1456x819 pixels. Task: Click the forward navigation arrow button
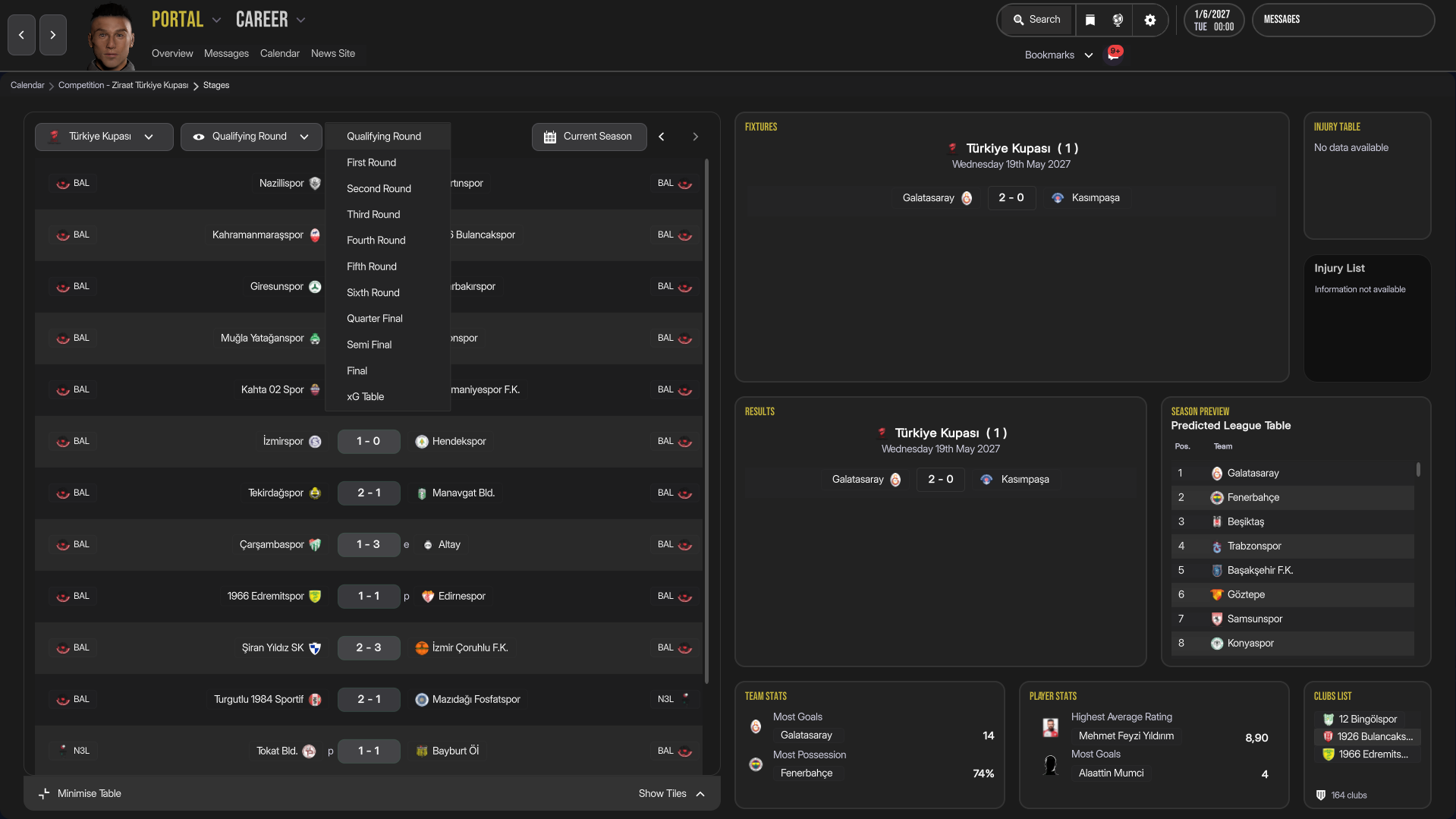[52, 35]
